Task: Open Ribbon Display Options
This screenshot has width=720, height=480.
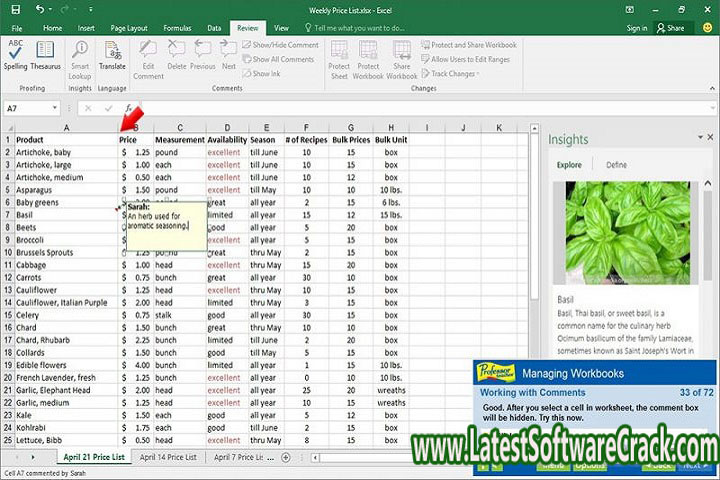Action: click(x=630, y=10)
